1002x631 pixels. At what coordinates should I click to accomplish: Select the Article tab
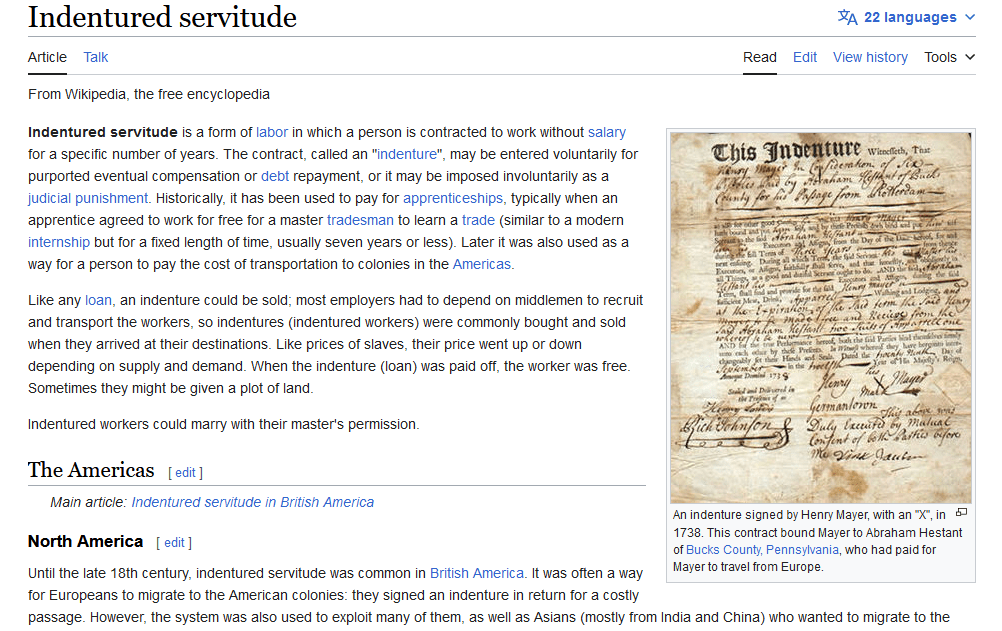click(47, 57)
